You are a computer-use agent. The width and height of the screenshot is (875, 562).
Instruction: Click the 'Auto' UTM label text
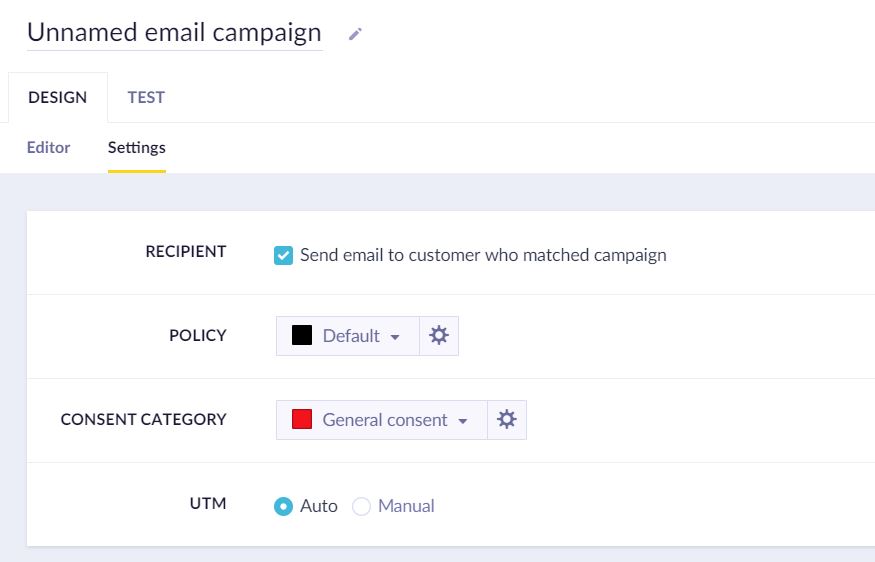319,506
